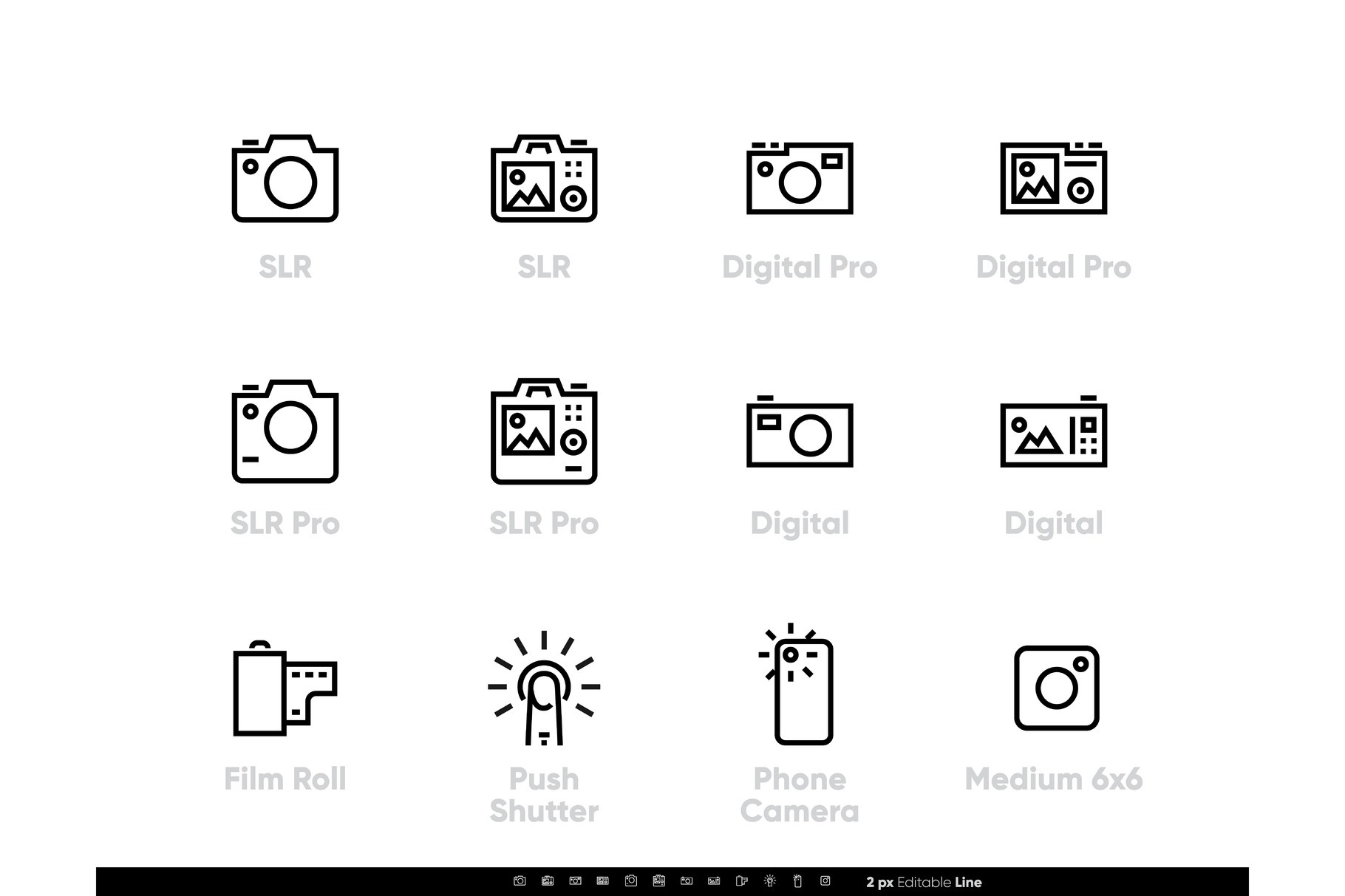Select the large SLR Pro front-view camera icon
This screenshot has height=896, width=1345.
click(x=285, y=431)
